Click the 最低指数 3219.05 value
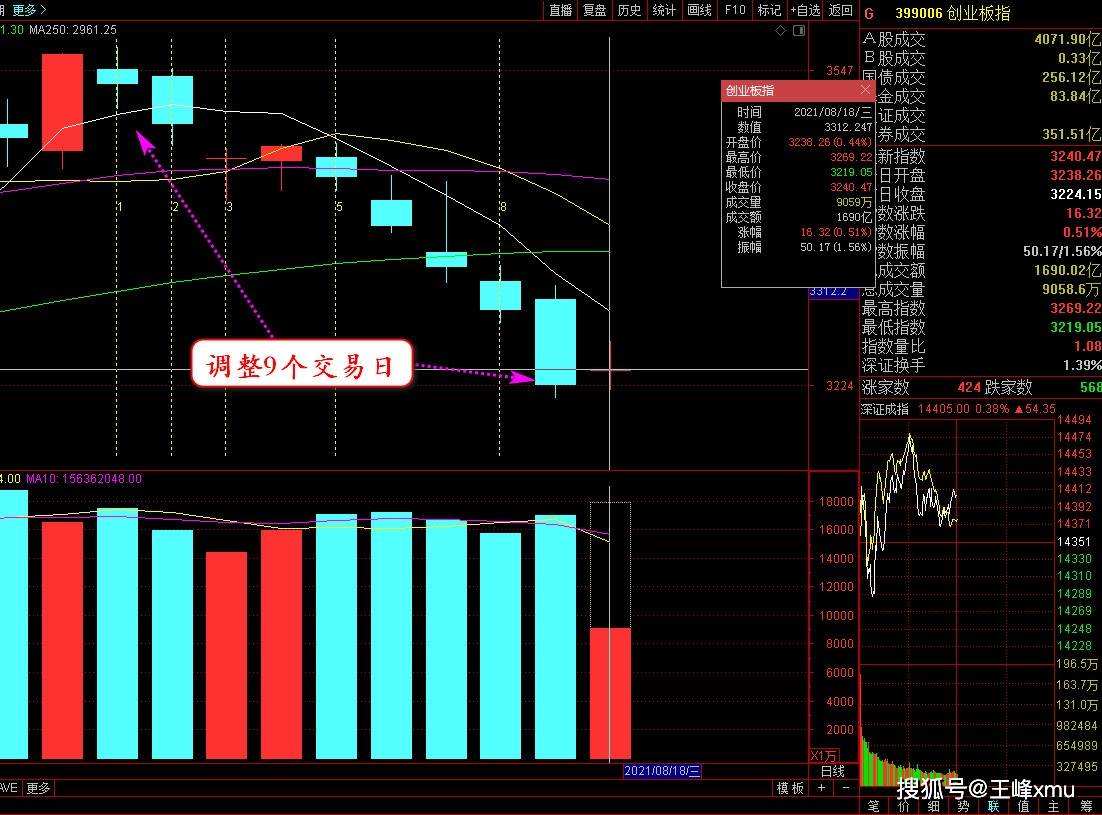The height and width of the screenshot is (815, 1102). 1075,327
